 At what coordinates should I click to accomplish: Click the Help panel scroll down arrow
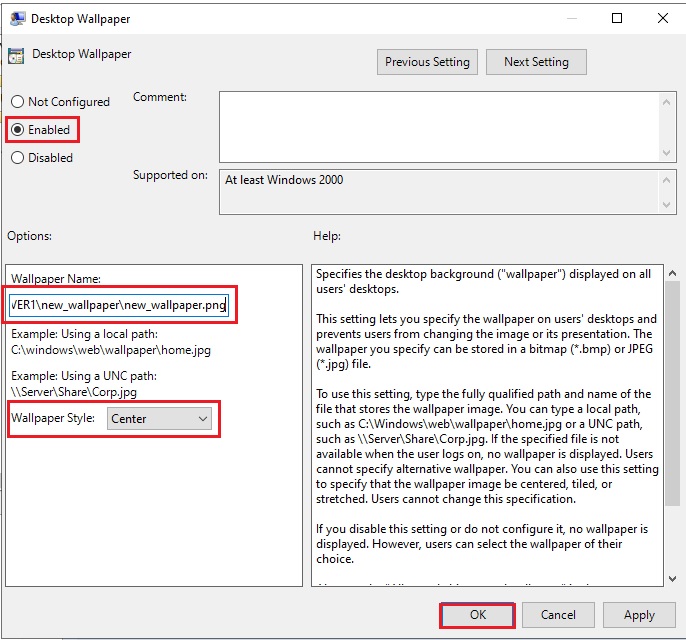tap(671, 577)
